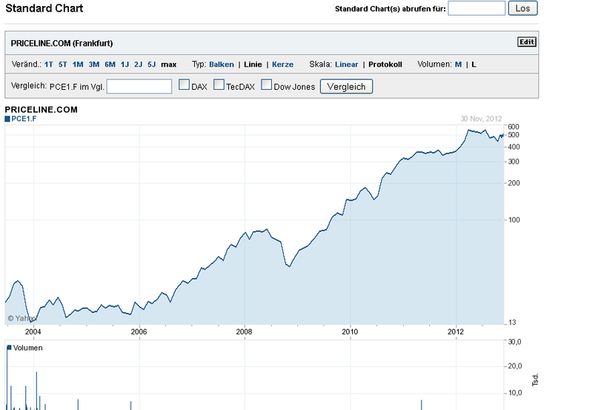The width and height of the screenshot is (604, 410).
Task: Enable the DAX comparison checkbox
Action: [184, 84]
